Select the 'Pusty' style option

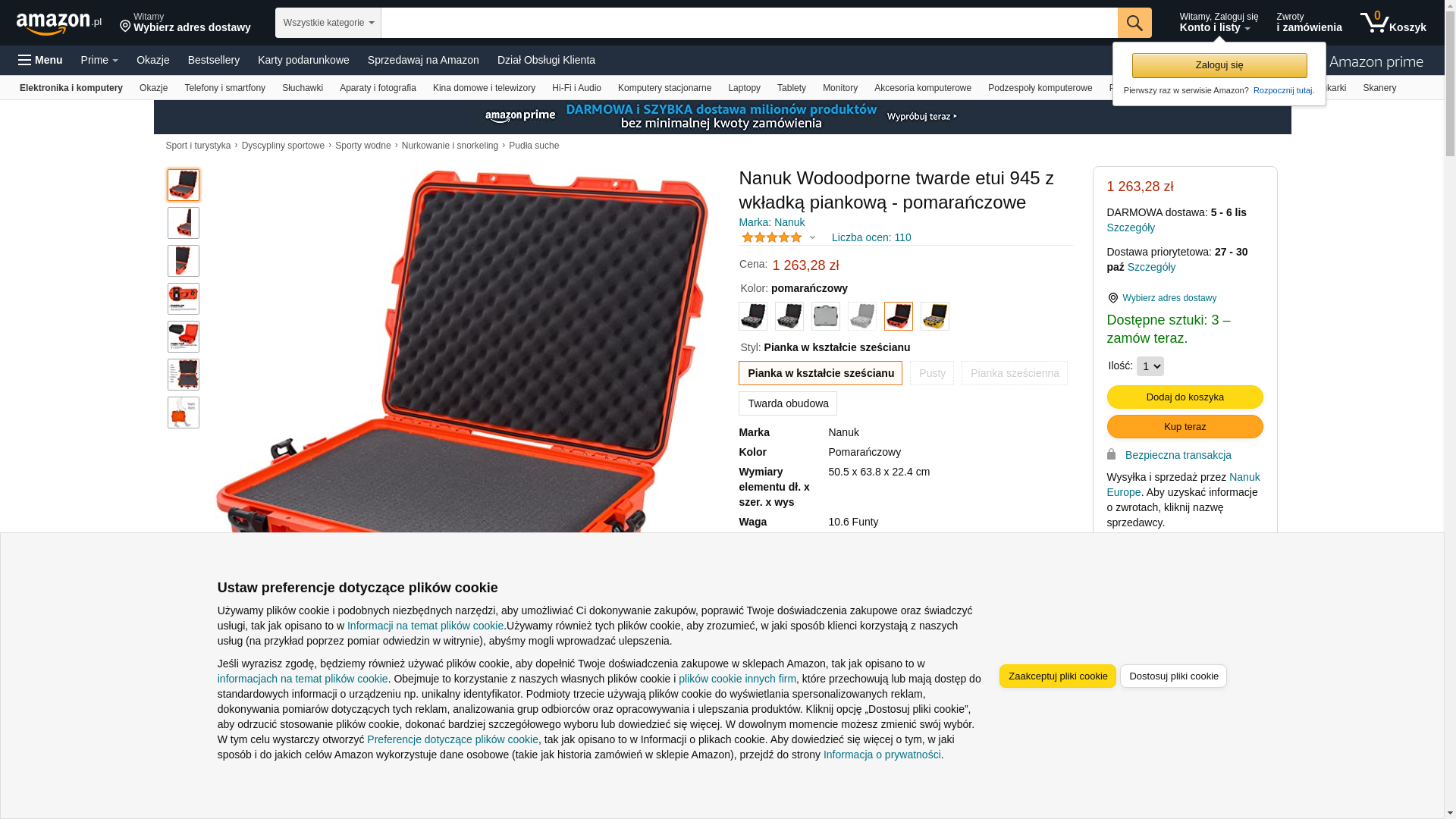coord(932,373)
